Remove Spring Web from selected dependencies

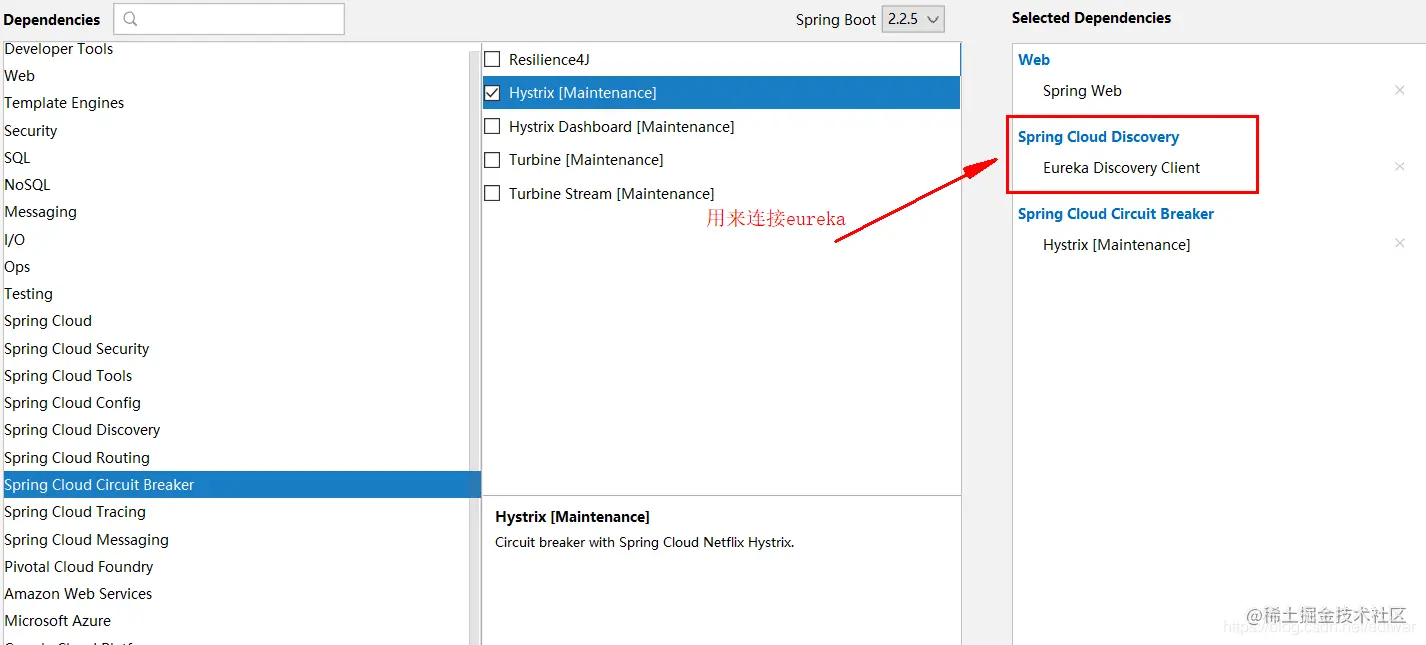tap(1400, 90)
